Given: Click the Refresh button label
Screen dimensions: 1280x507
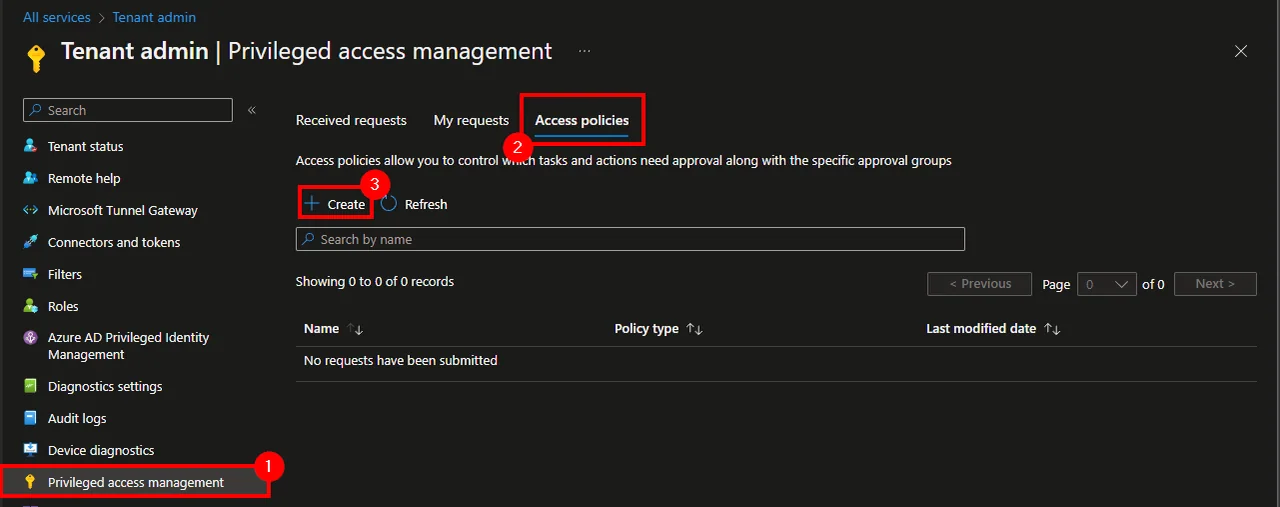Looking at the screenshot, I should 426,204.
